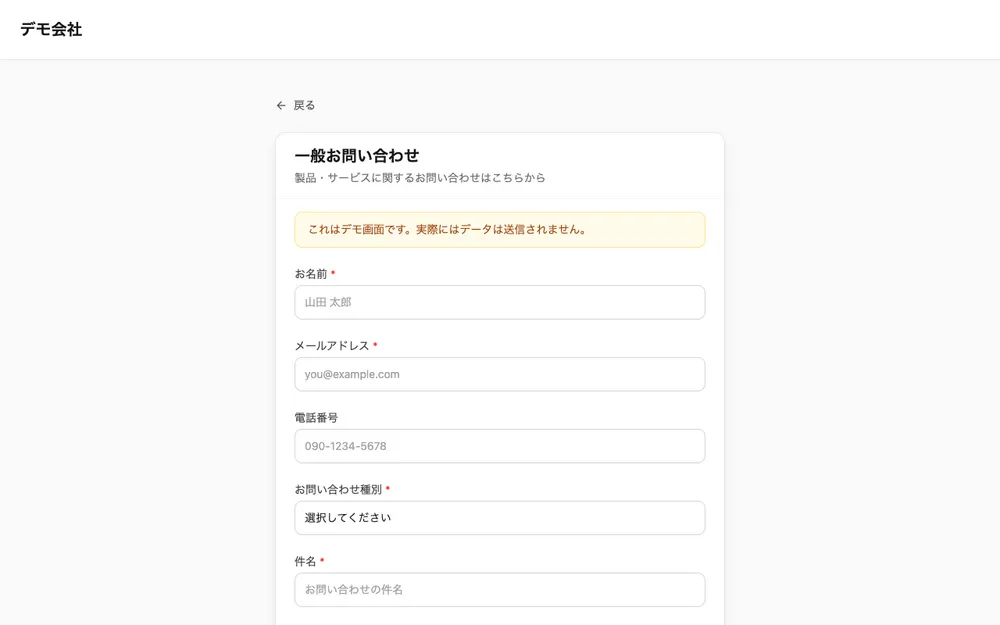Click the メールアドレス input field

point(499,374)
